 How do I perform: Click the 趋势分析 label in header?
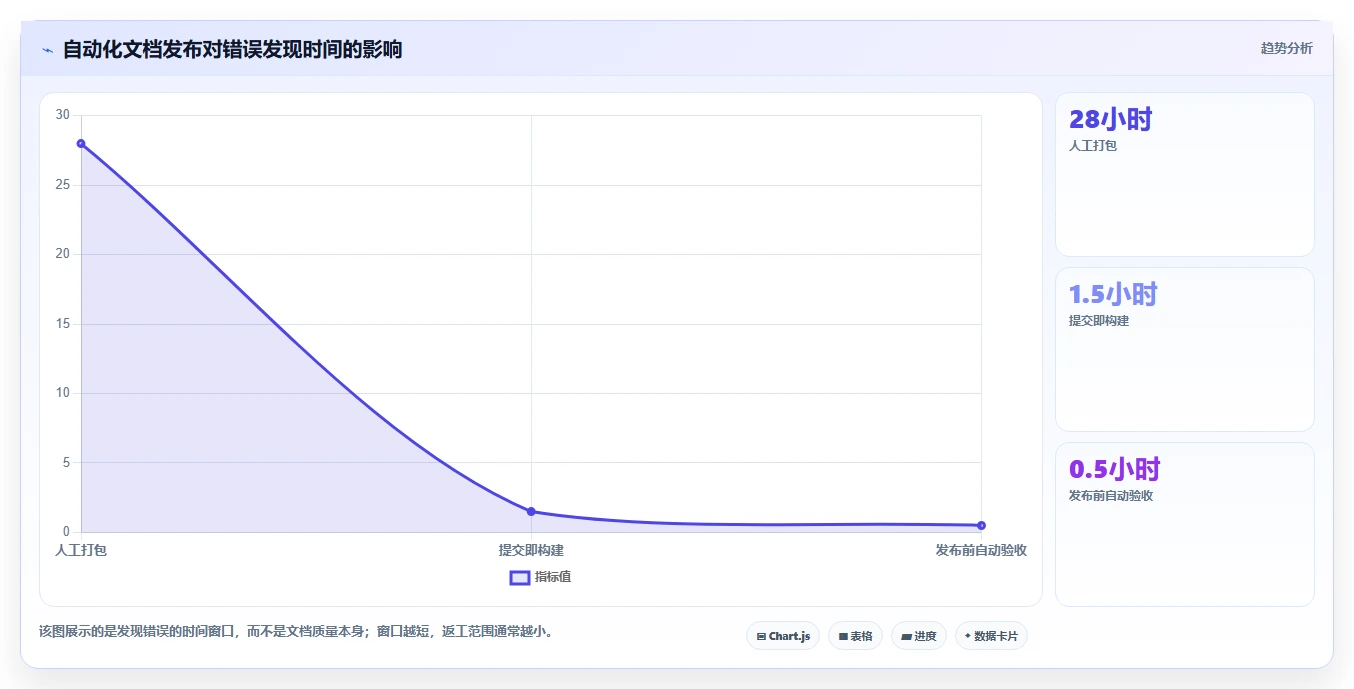coord(1286,48)
